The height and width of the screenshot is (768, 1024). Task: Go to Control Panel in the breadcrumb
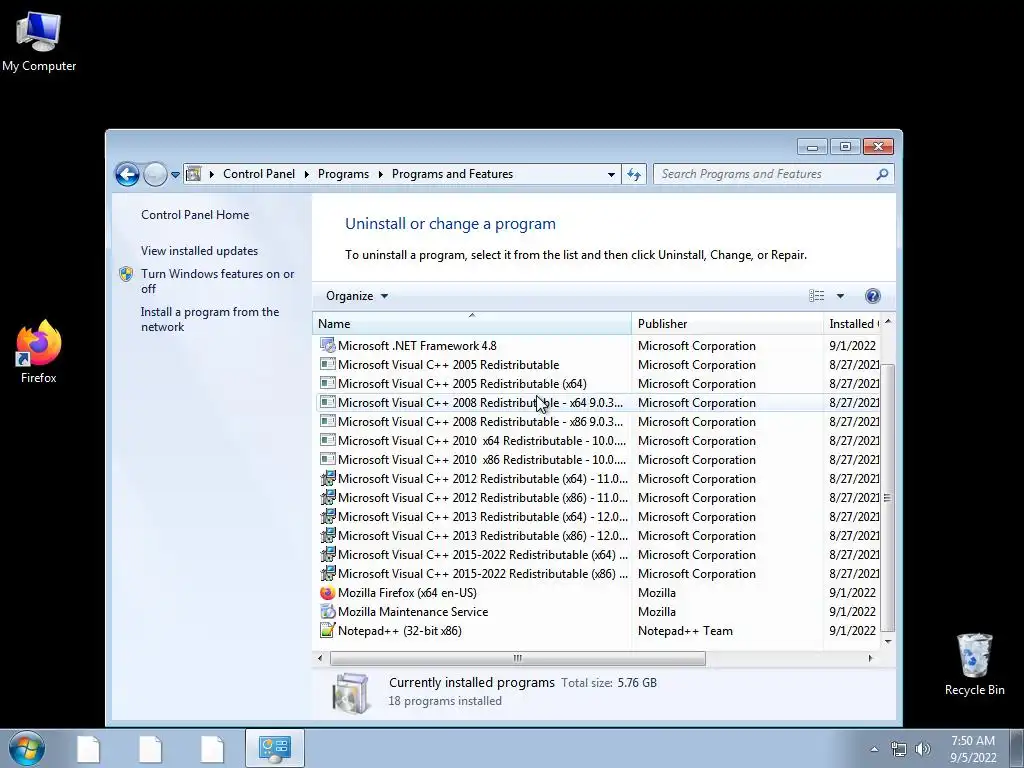[x=259, y=174]
